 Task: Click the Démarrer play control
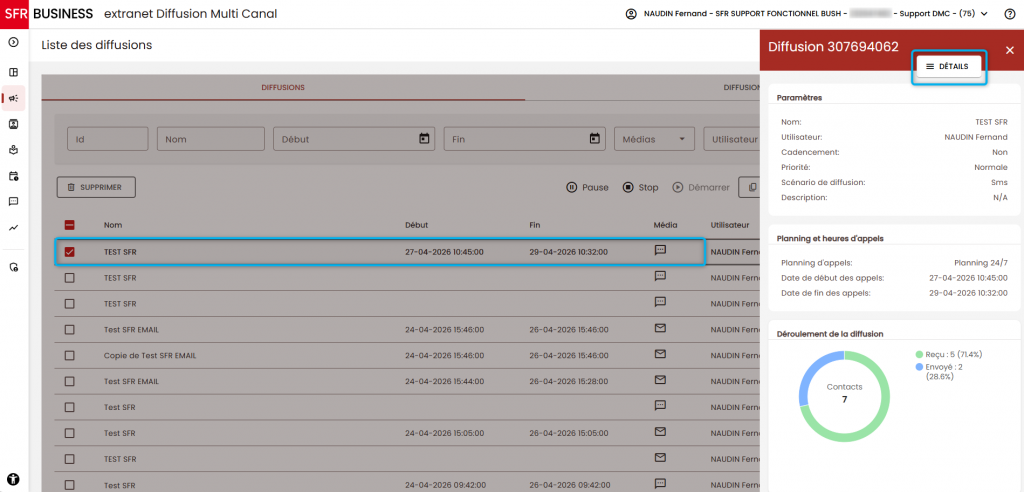[701, 188]
